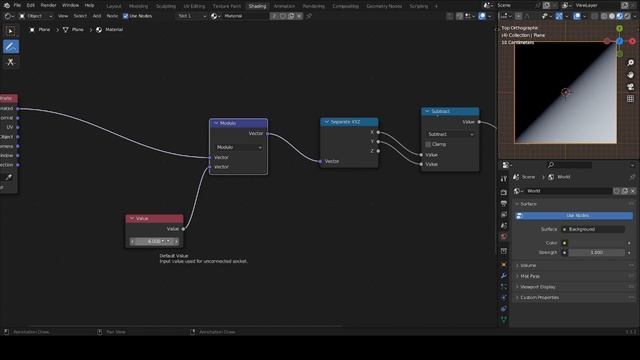Open the Output properties tab
The height and width of the screenshot is (360, 640).
click(504, 203)
